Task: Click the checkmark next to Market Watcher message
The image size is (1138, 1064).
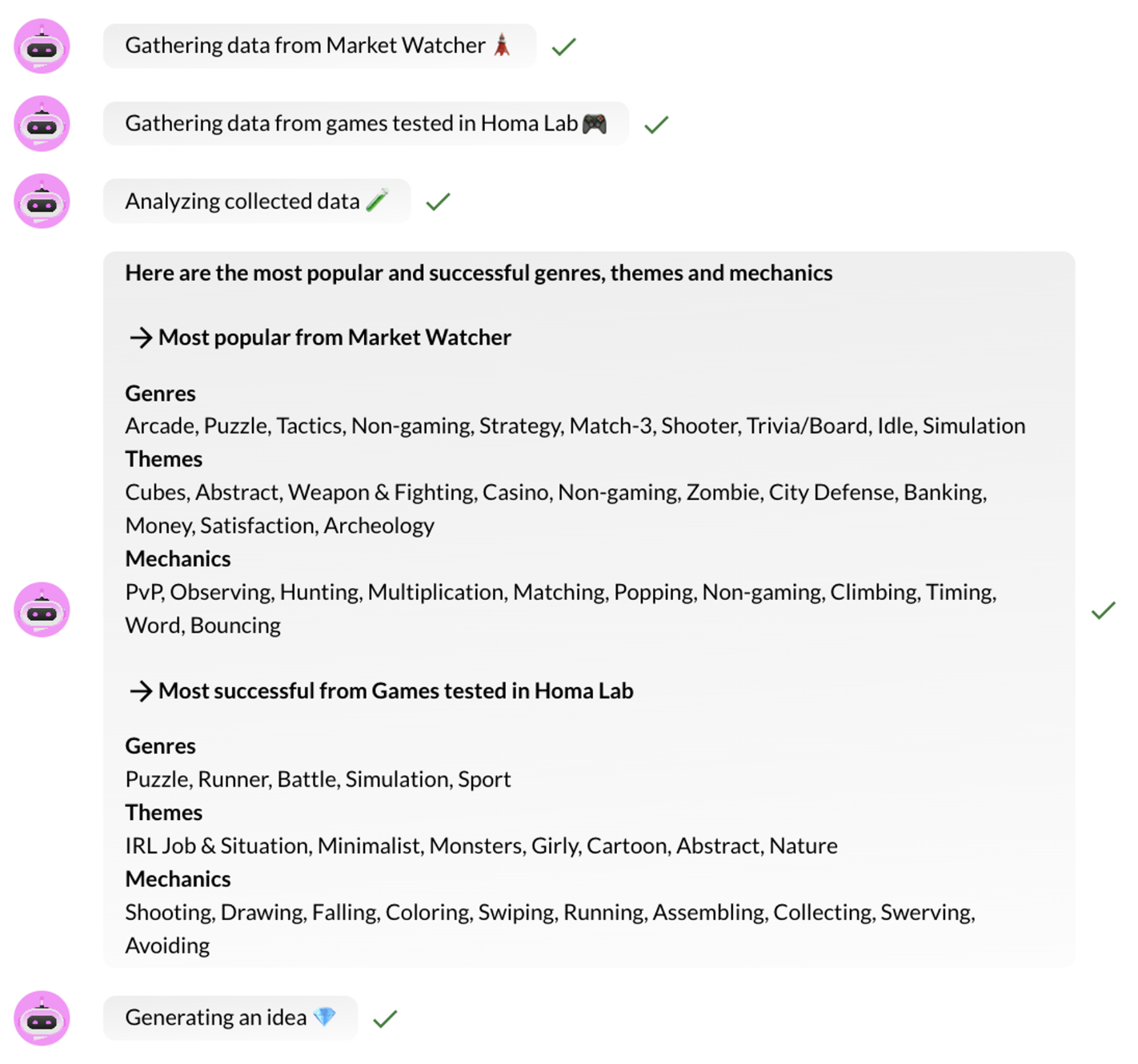Action: pos(564,47)
